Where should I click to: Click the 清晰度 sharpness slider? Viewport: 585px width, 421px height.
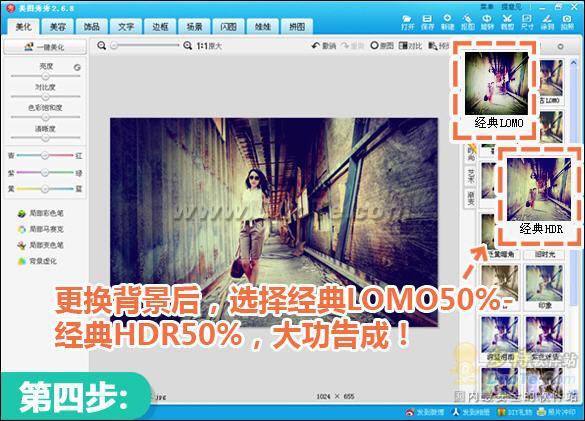[46, 138]
